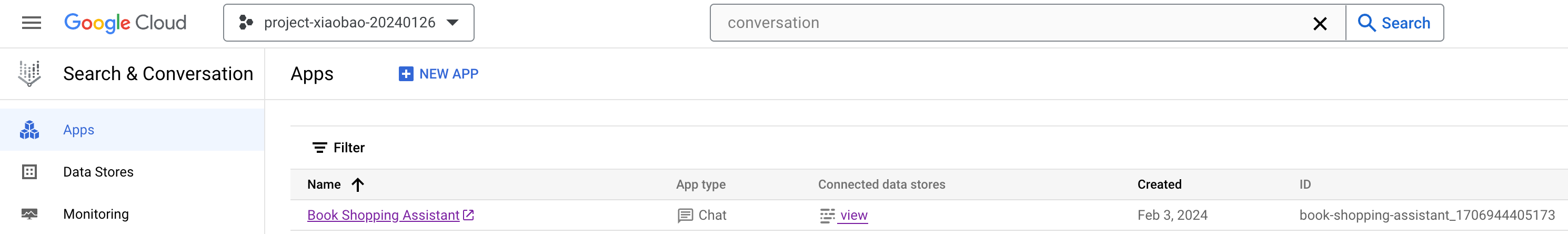Open the hamburger navigation menu
The image size is (1568, 234).
pyautogui.click(x=32, y=23)
